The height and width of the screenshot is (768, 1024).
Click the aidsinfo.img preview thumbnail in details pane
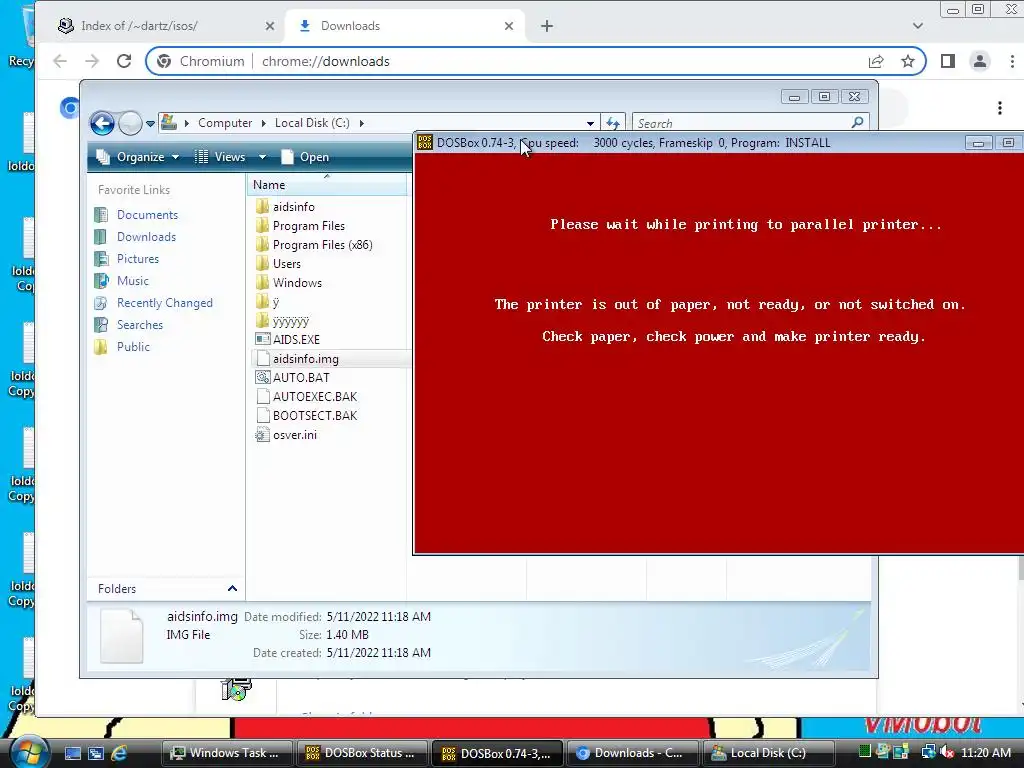click(121, 636)
